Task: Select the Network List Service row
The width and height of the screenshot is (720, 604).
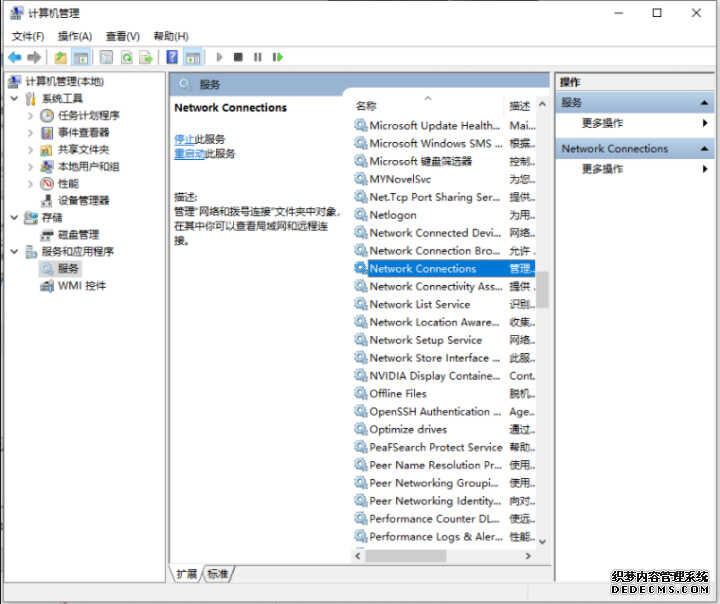Action: (x=444, y=305)
